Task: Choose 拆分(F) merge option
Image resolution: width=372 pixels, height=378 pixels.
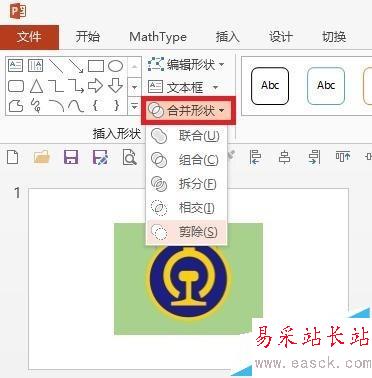Action: click(x=186, y=184)
